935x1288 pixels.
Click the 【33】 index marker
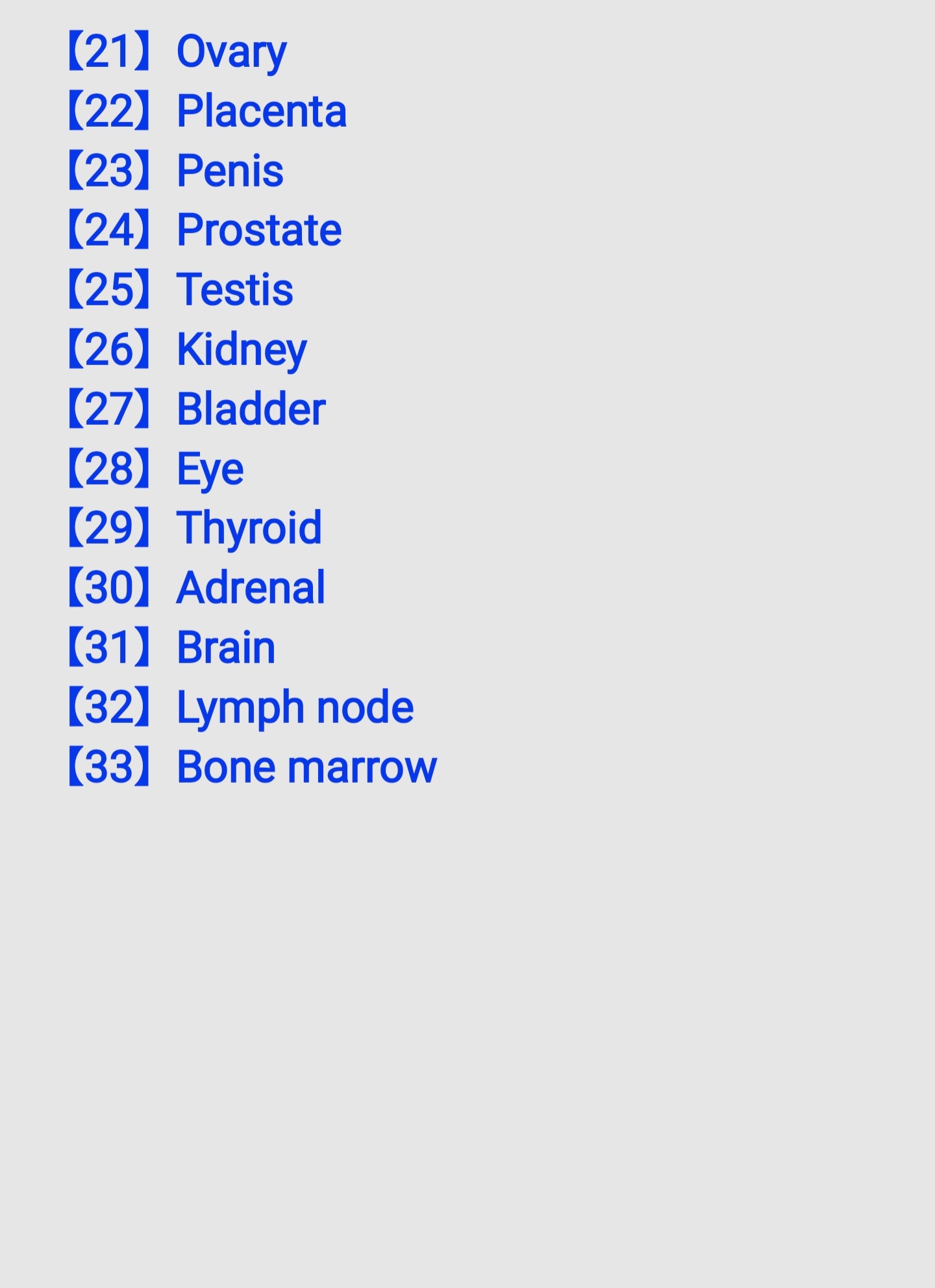click(x=110, y=766)
